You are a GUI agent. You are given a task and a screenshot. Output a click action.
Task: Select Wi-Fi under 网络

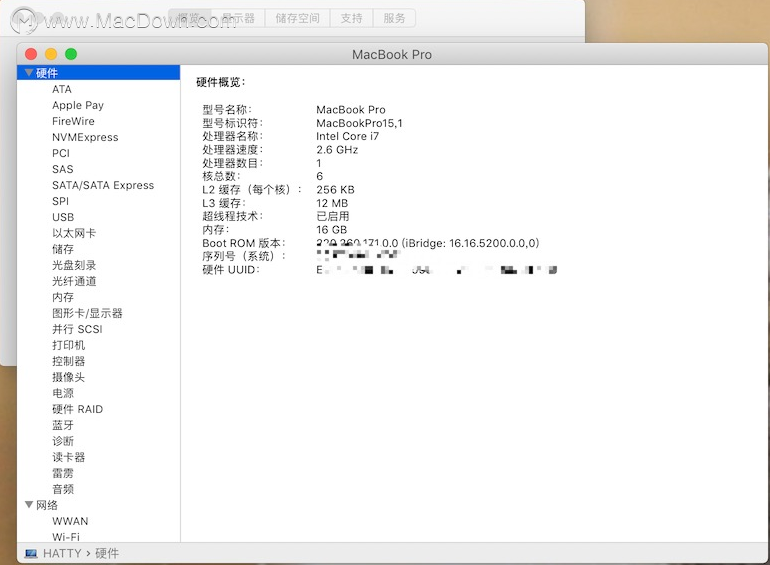(66, 537)
